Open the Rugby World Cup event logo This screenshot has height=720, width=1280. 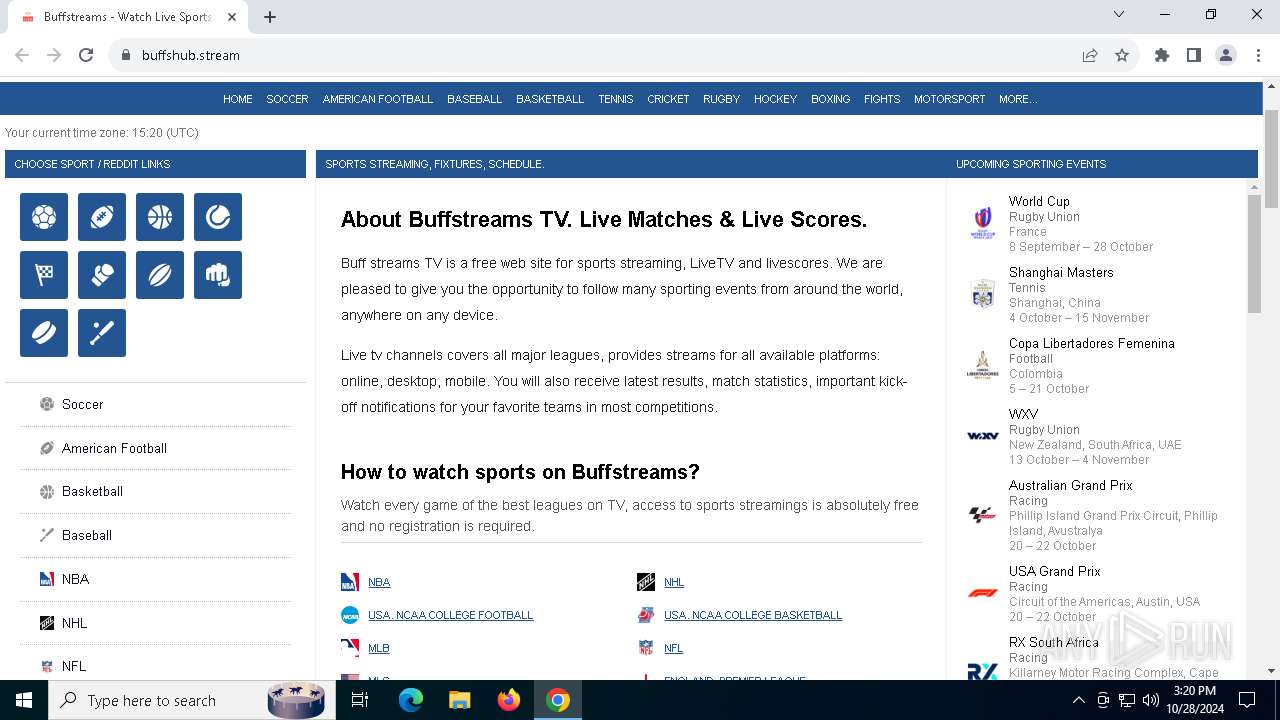pyautogui.click(x=983, y=223)
